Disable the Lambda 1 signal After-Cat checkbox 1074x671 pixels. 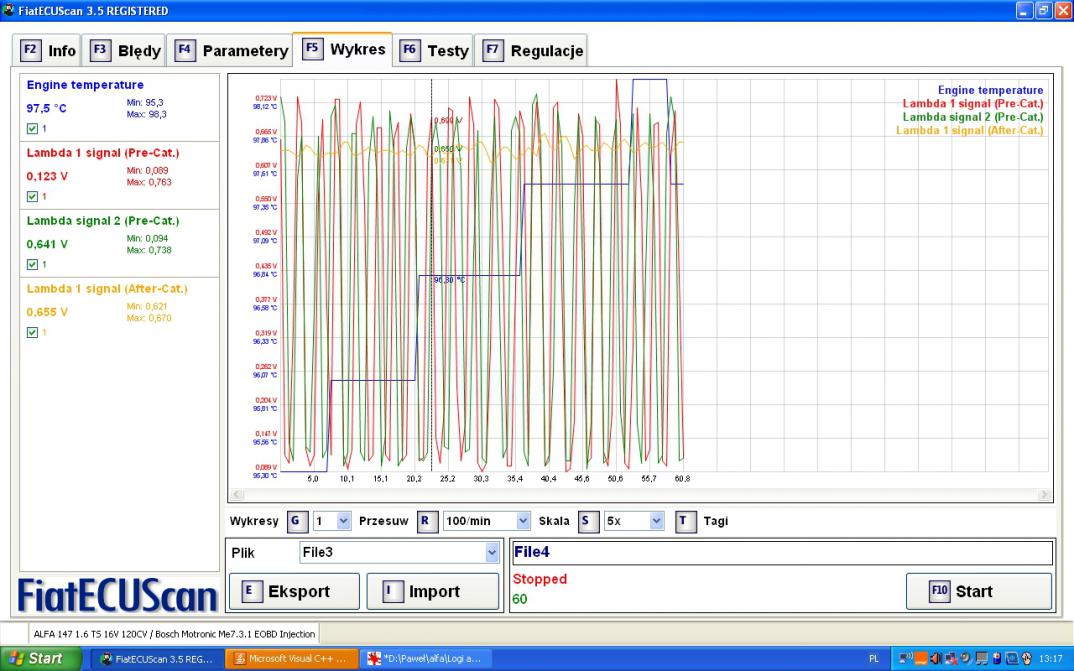point(32,333)
